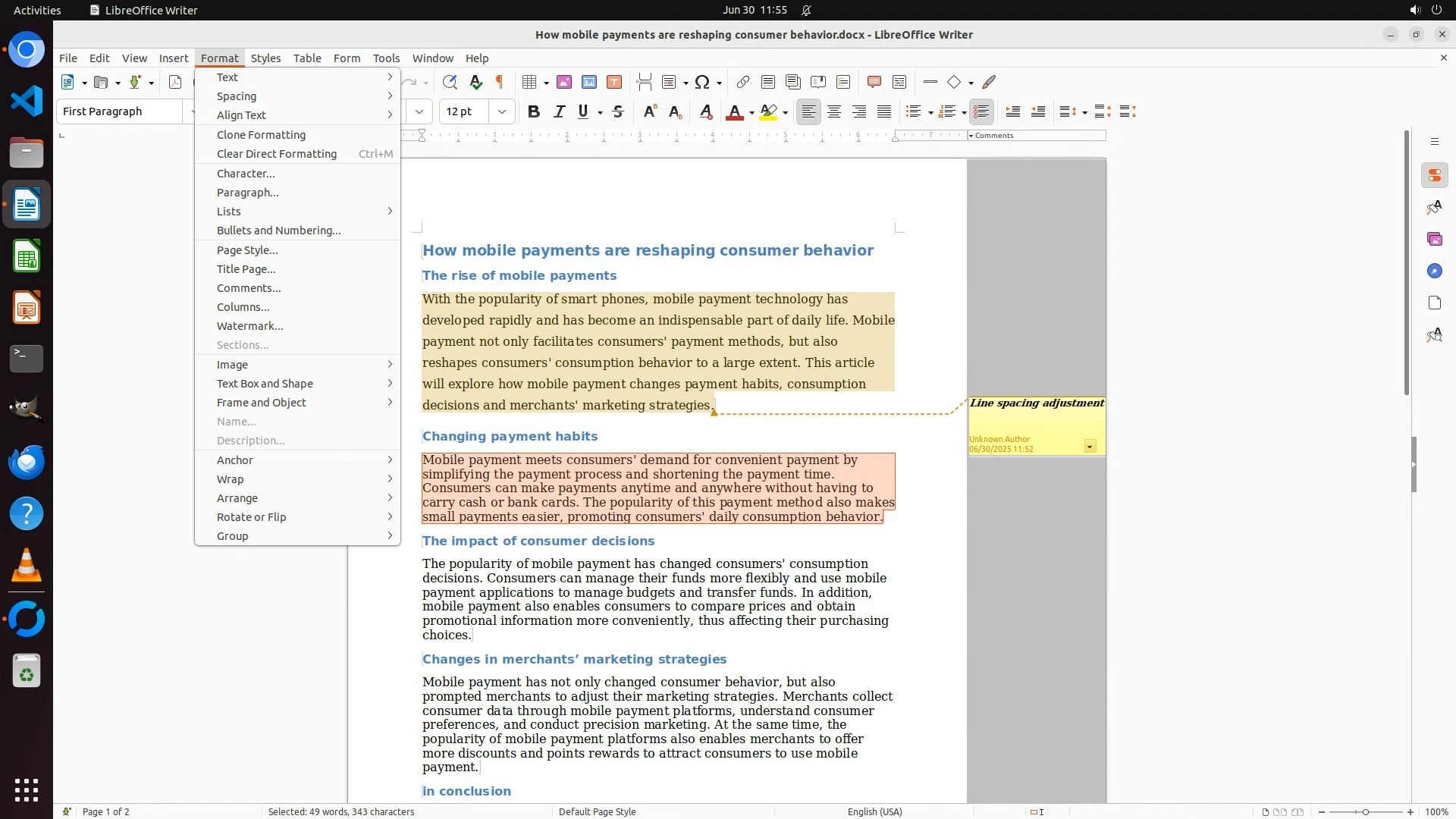
Task: Toggle Bold formatting on
Action: (x=534, y=111)
